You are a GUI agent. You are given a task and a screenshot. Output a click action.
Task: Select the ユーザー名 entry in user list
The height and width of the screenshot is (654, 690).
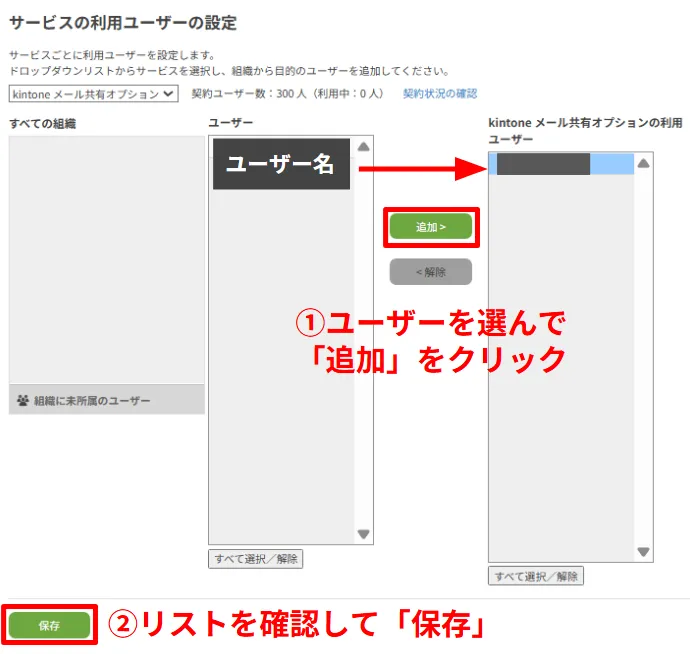point(281,164)
